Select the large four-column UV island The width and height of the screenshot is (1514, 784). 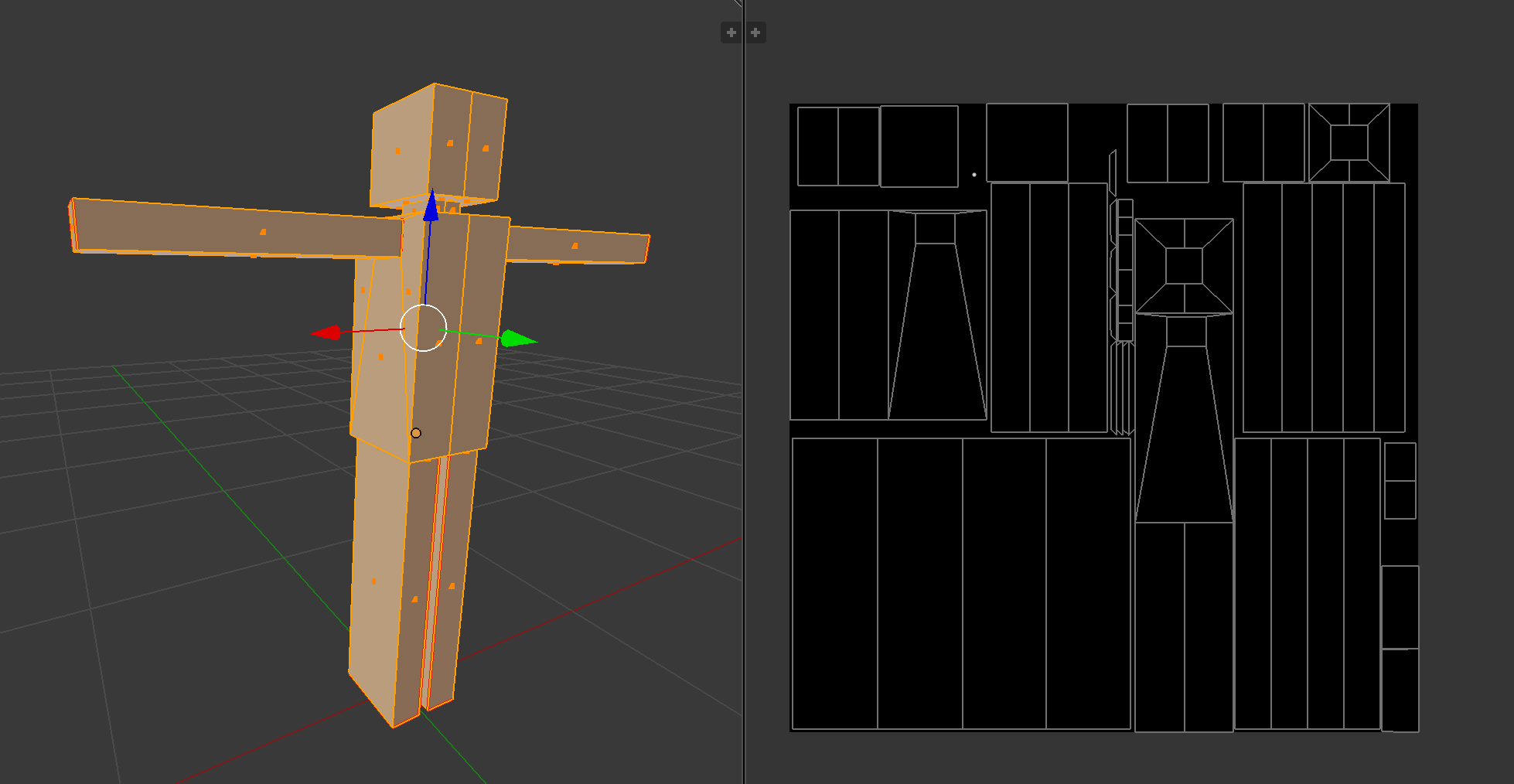point(961,584)
